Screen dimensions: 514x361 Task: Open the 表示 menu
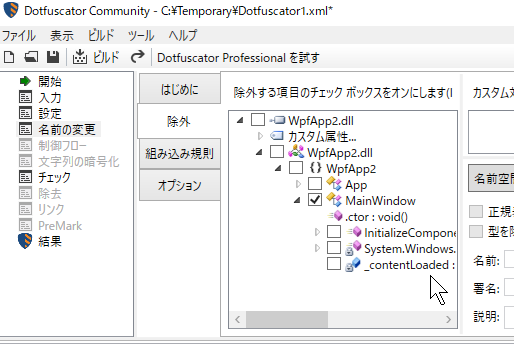tap(62, 35)
